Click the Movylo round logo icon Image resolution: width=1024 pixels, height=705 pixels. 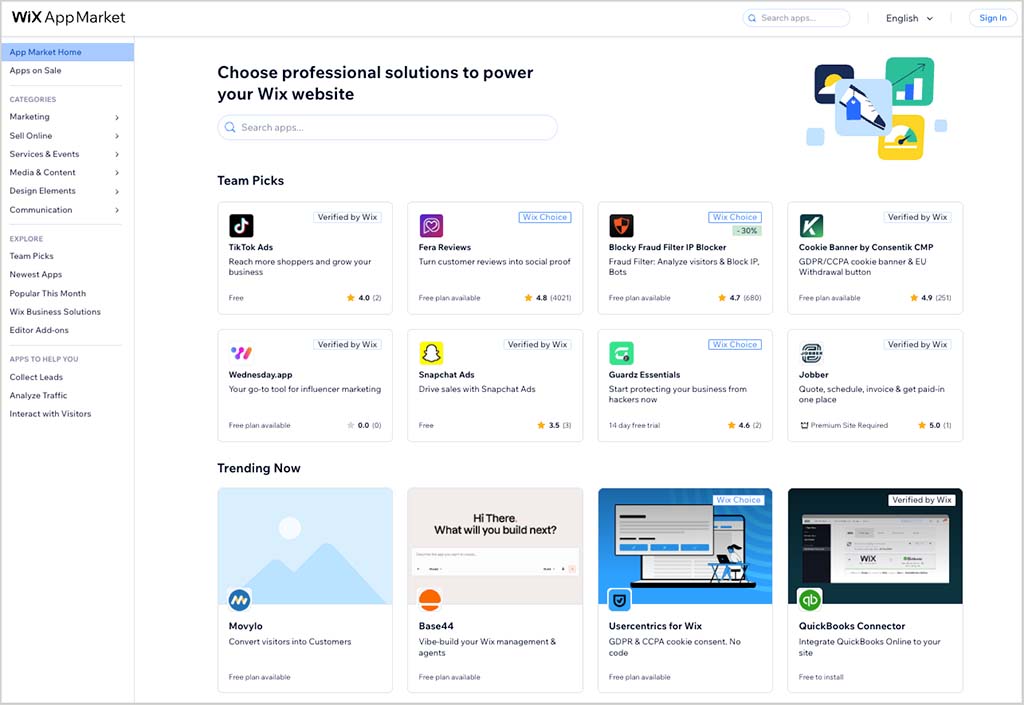click(x=240, y=599)
